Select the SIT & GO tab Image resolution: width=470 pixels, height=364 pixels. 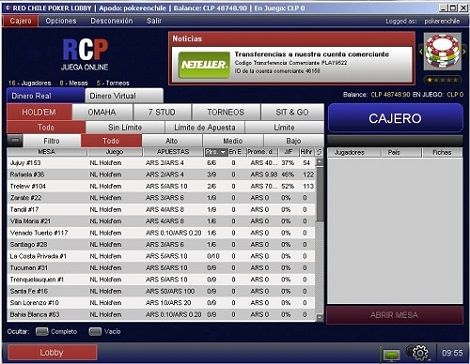(292, 112)
